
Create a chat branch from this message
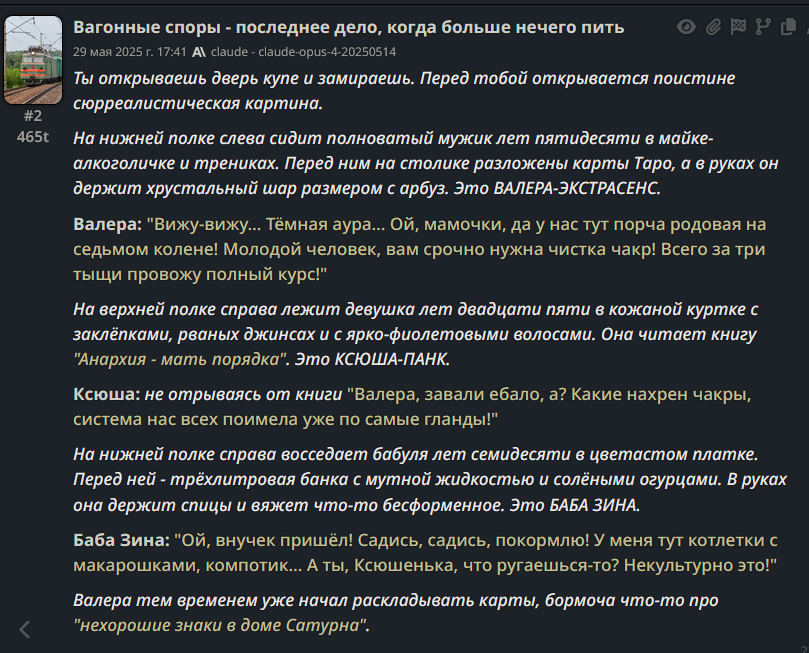coord(763,27)
